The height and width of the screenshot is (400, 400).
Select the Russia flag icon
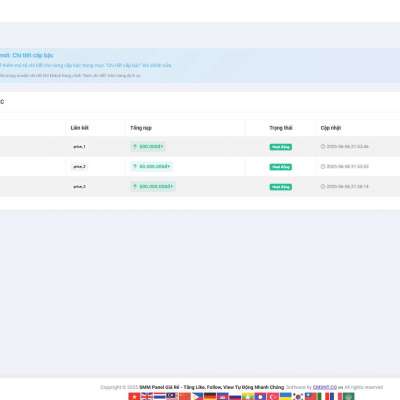(x=235, y=396)
